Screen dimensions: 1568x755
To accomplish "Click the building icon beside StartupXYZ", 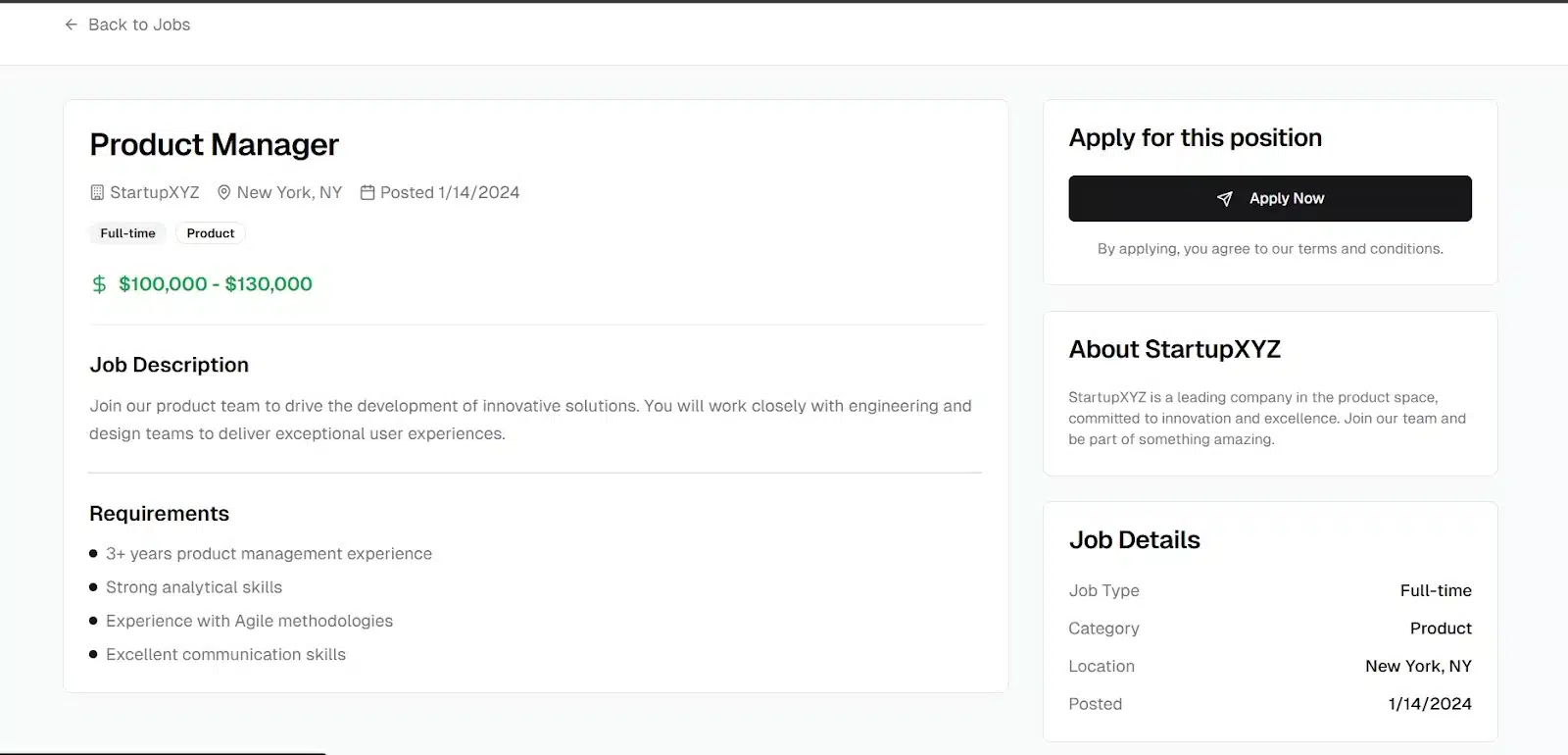I will pos(97,193).
